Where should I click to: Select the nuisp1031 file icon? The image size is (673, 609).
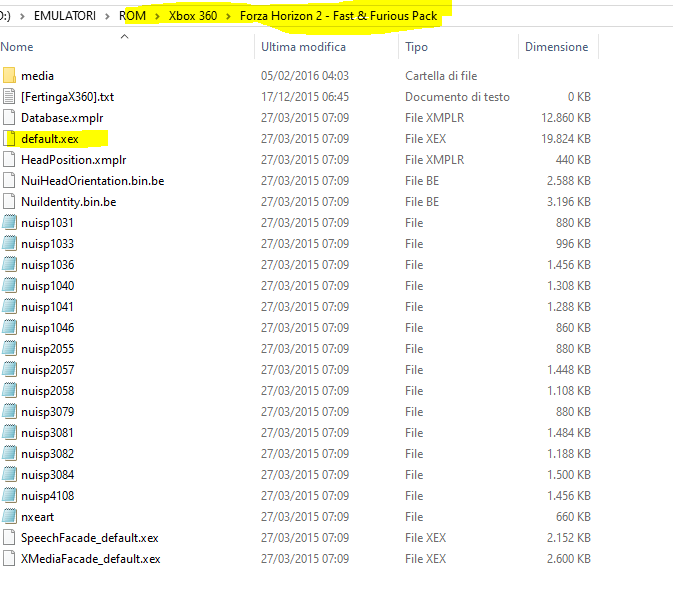pos(9,223)
